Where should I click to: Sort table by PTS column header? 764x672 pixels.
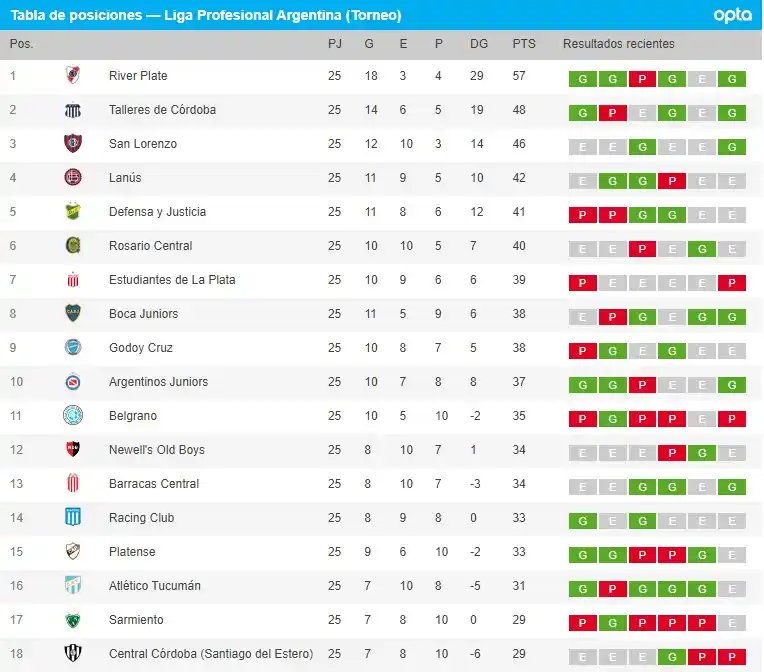coord(523,44)
